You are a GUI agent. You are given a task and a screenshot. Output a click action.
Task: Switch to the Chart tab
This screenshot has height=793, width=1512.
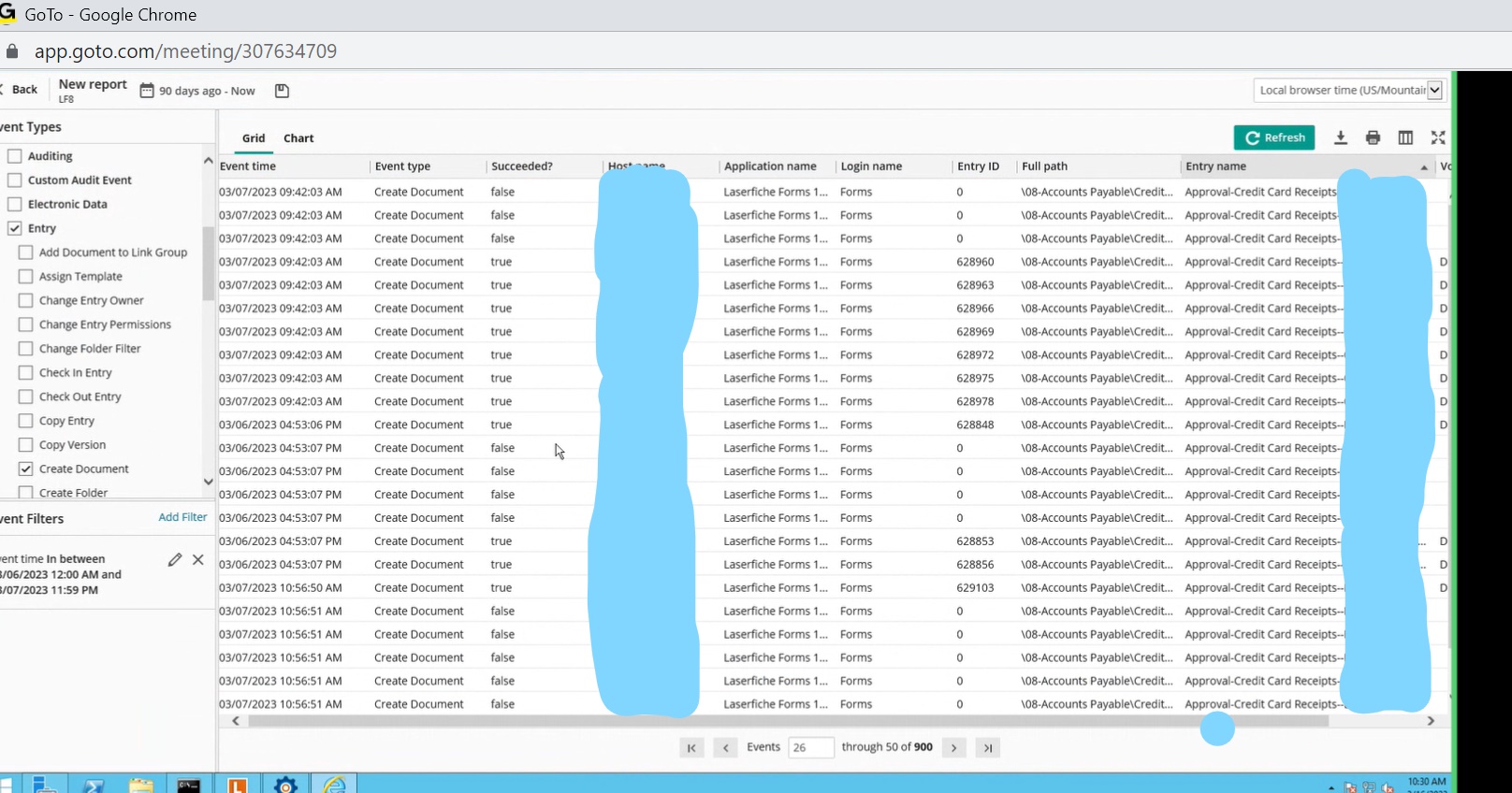click(298, 137)
